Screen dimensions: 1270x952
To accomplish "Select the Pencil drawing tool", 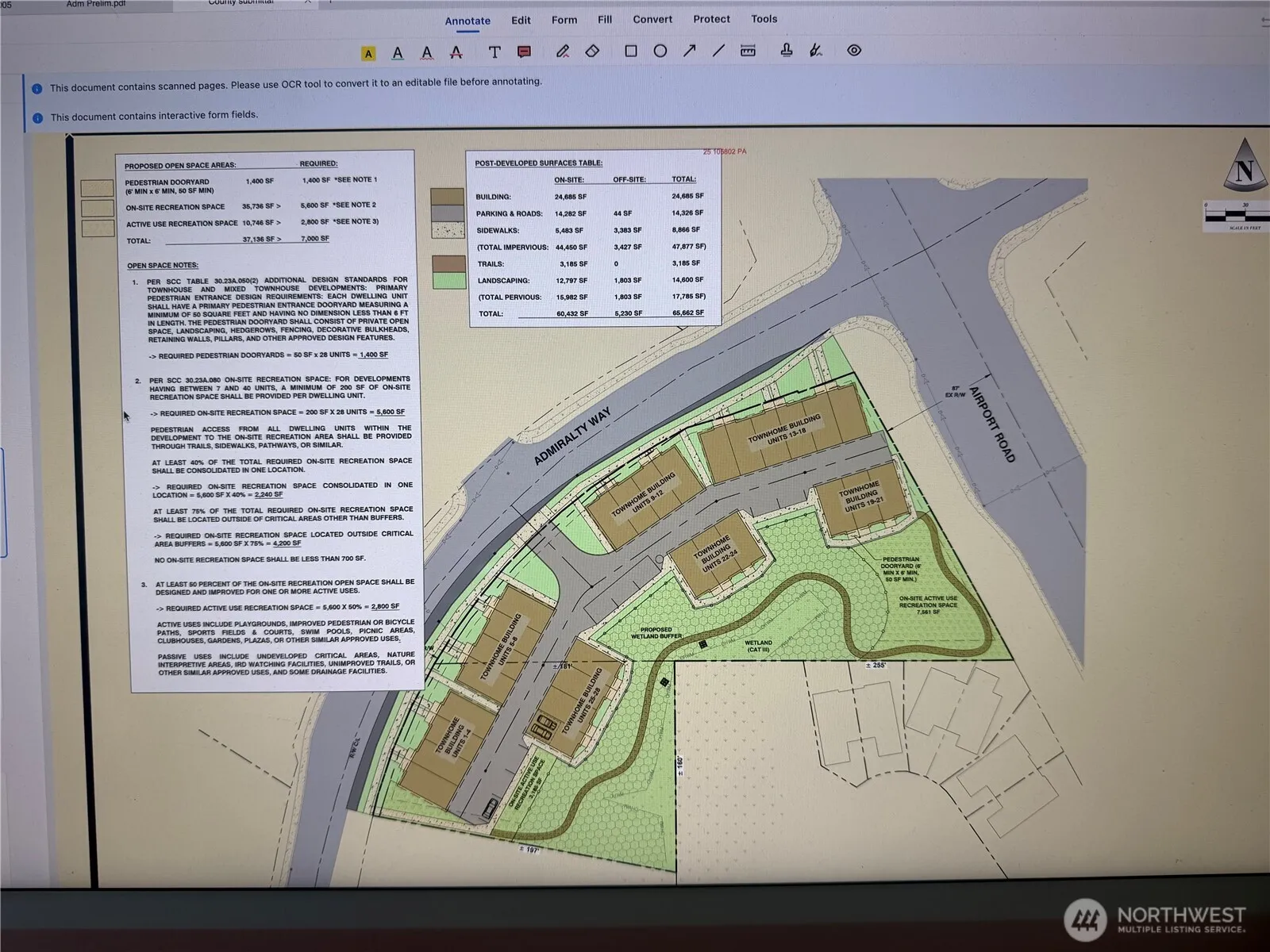I will pos(563,52).
